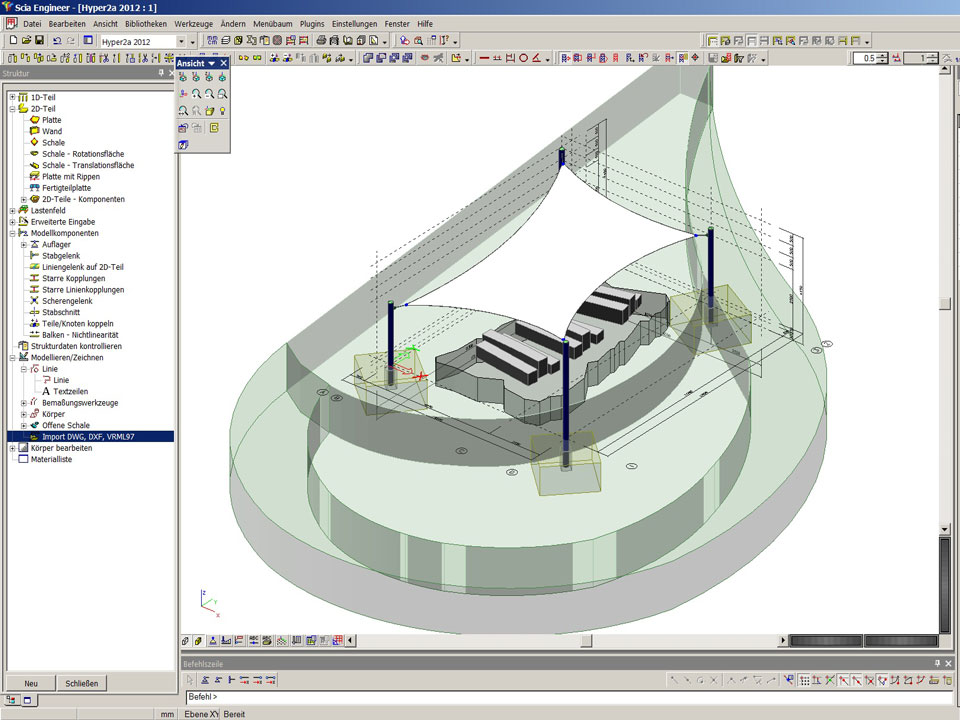Click the New file icon in the toolbar
The height and width of the screenshot is (720, 960).
click(x=12, y=41)
